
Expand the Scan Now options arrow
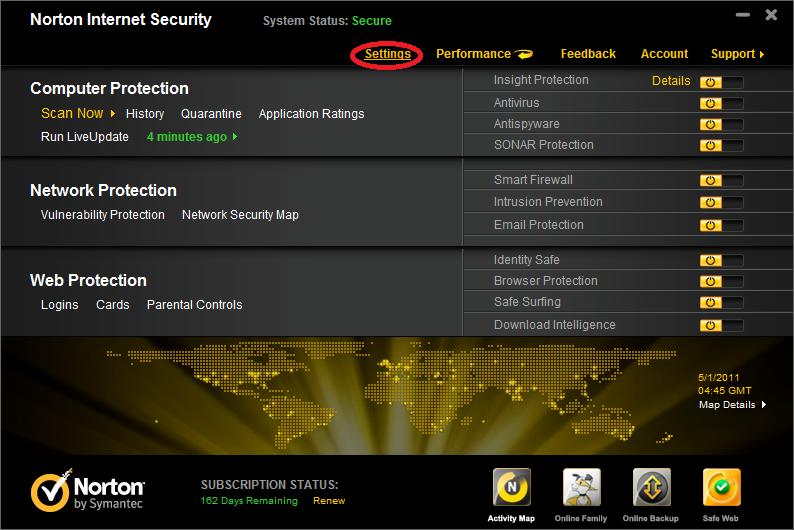113,114
